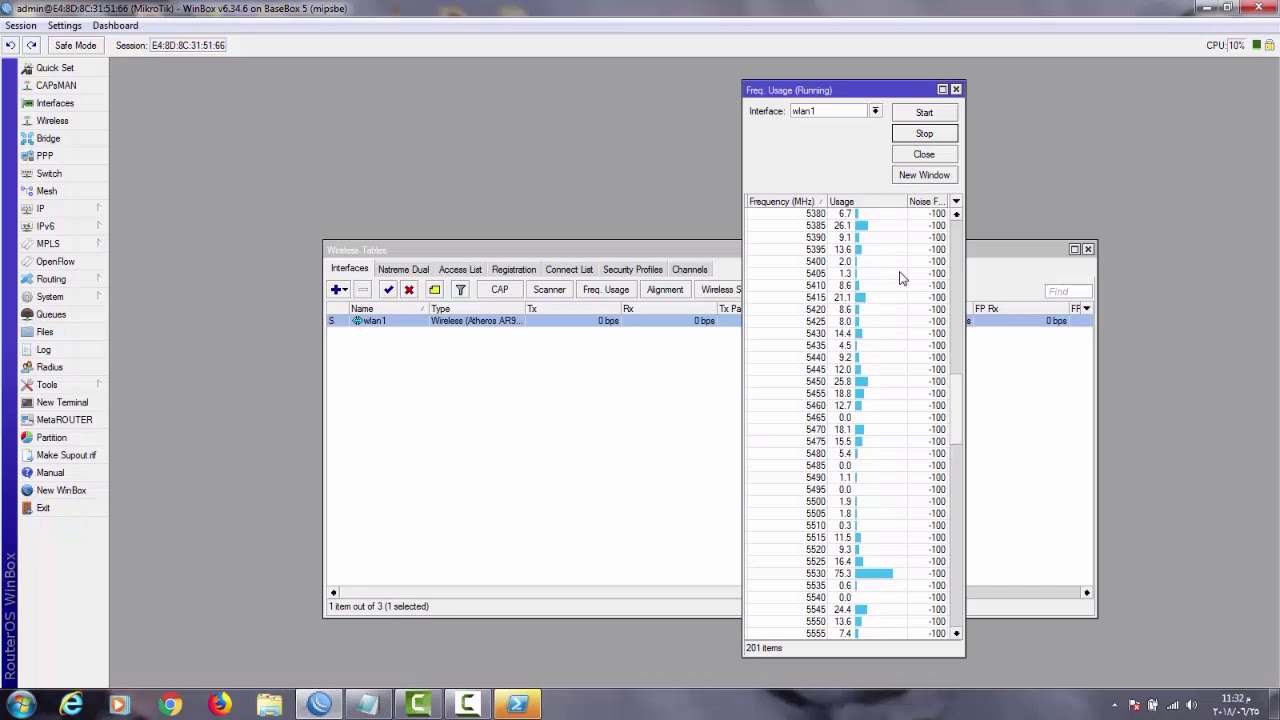Open the Settings menu
Image resolution: width=1280 pixels, height=720 pixels.
pyautogui.click(x=64, y=25)
